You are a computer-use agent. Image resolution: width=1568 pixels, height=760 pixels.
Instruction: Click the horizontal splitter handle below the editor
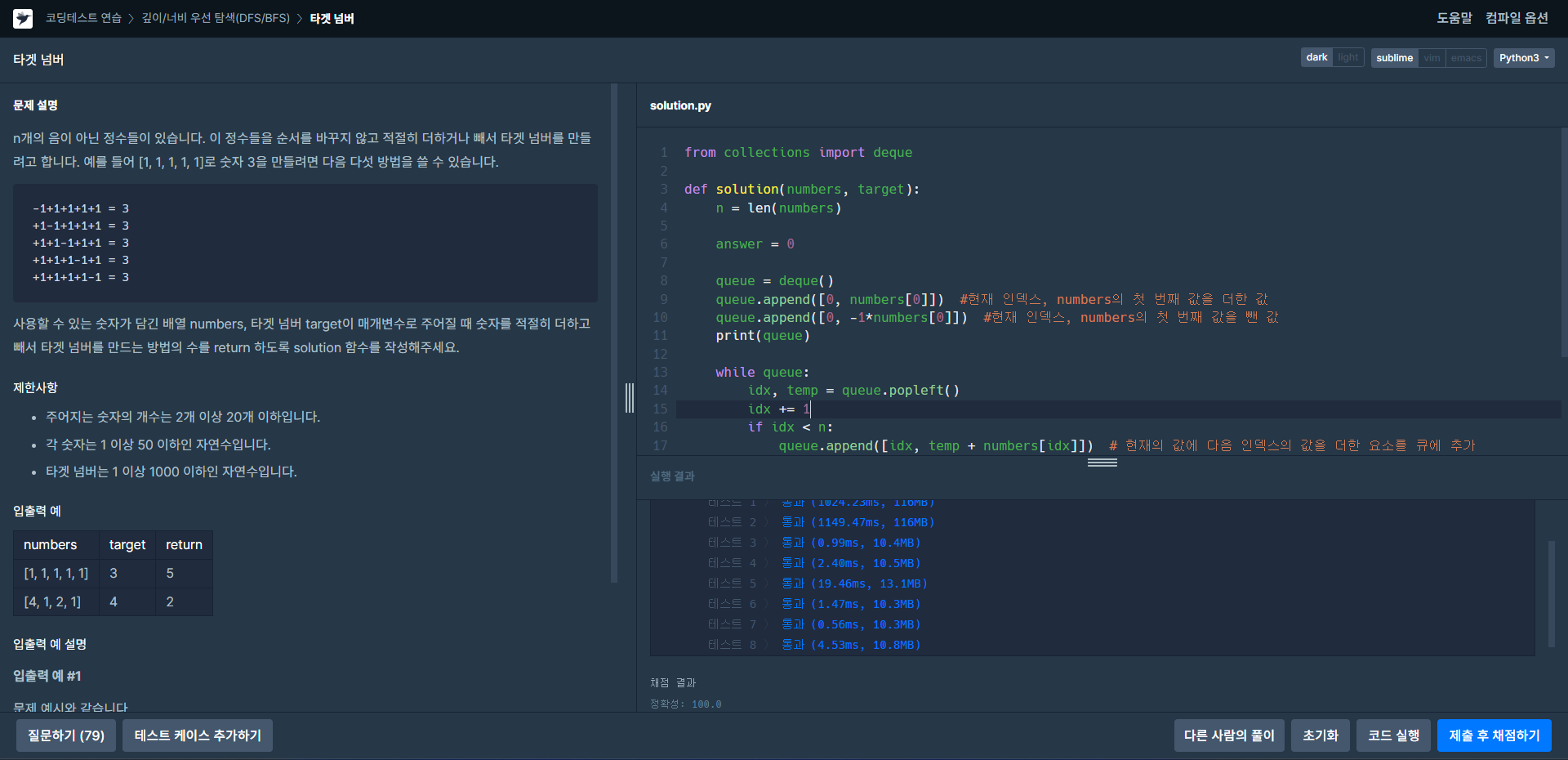point(1102,463)
